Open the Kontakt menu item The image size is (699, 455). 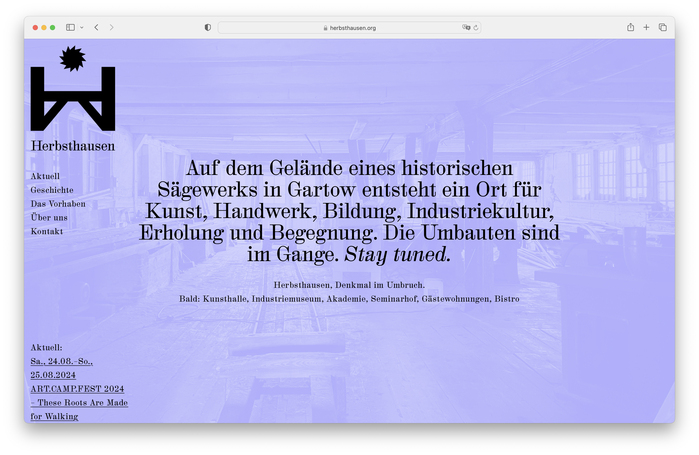[47, 232]
